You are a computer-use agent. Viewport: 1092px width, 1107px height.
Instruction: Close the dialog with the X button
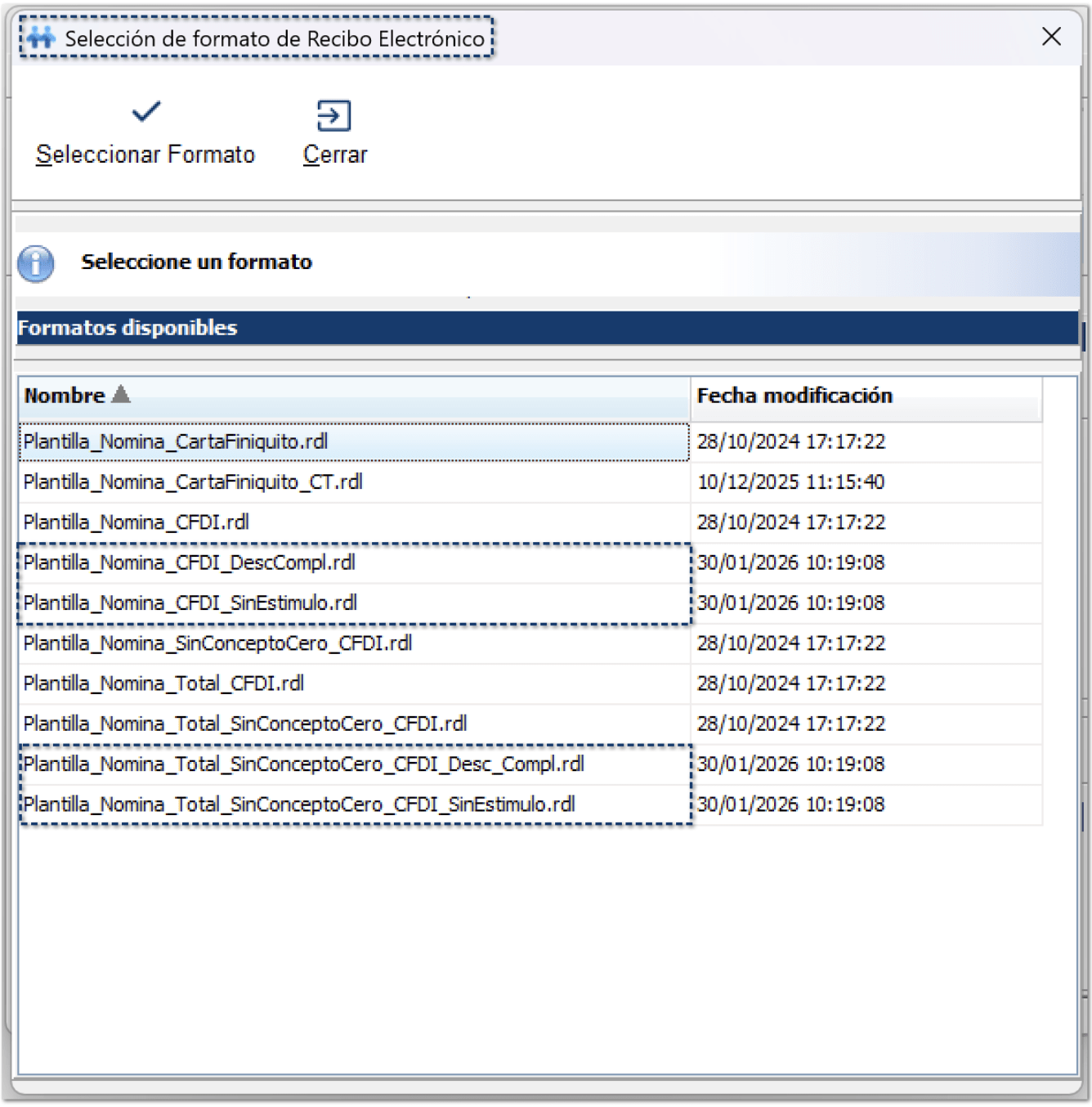[x=1051, y=37]
